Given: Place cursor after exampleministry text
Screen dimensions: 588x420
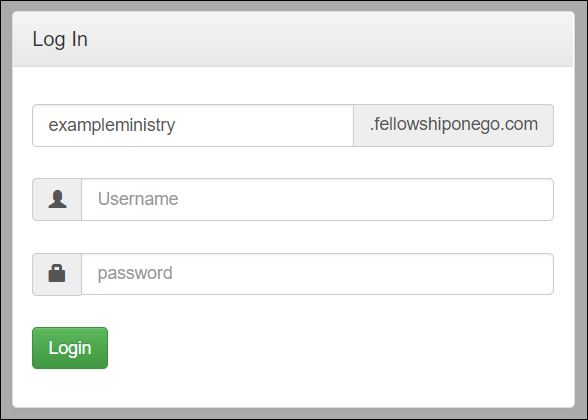Looking at the screenshot, I should tap(176, 125).
